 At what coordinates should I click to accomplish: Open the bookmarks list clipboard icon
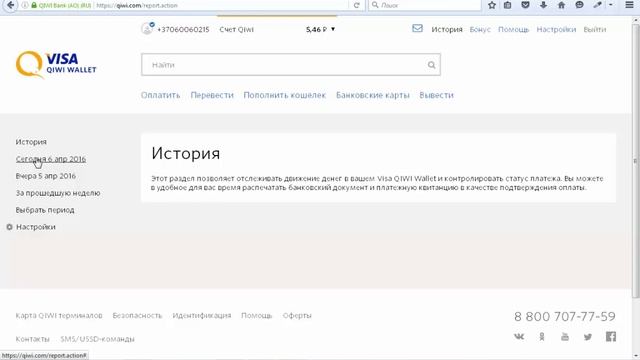507,5
